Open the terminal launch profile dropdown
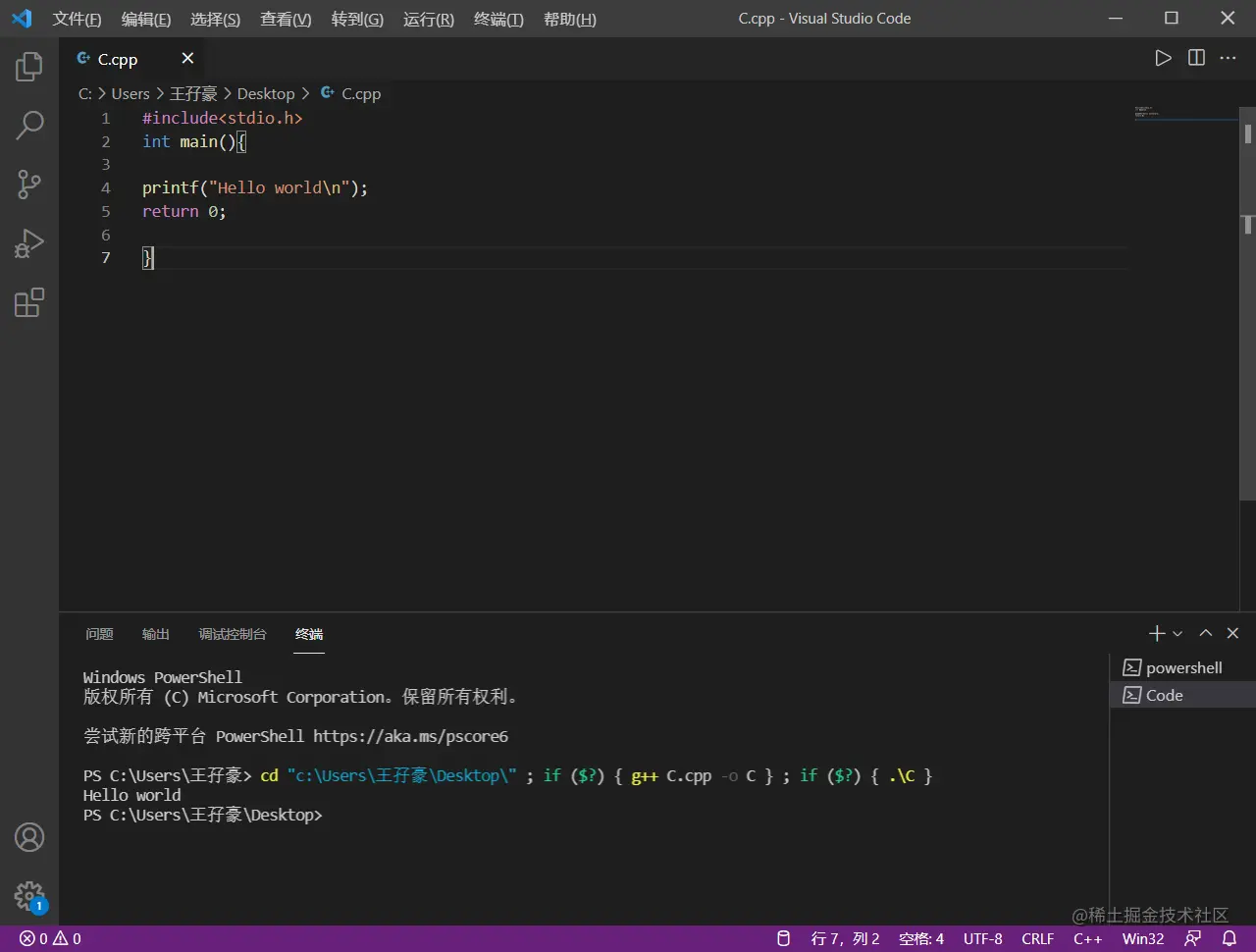This screenshot has height=952, width=1256. coord(1177,634)
